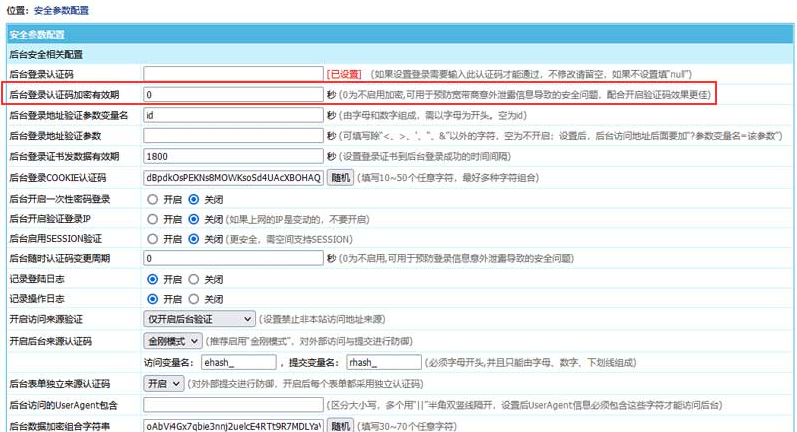Click the 后台登录地址验证参数变量名 field containing id

click(x=233, y=115)
